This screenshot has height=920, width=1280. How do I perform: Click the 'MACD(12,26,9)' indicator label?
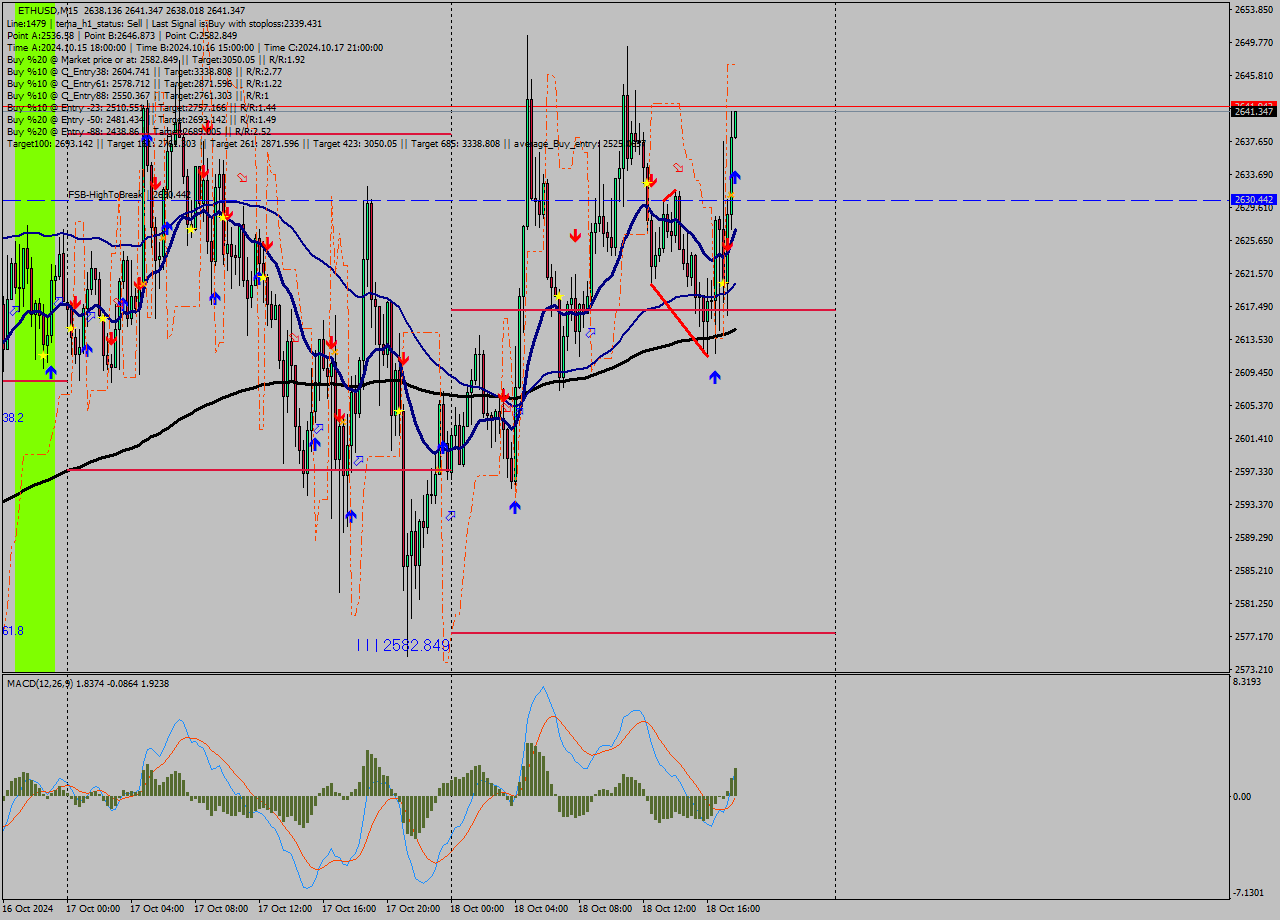click(x=87, y=683)
